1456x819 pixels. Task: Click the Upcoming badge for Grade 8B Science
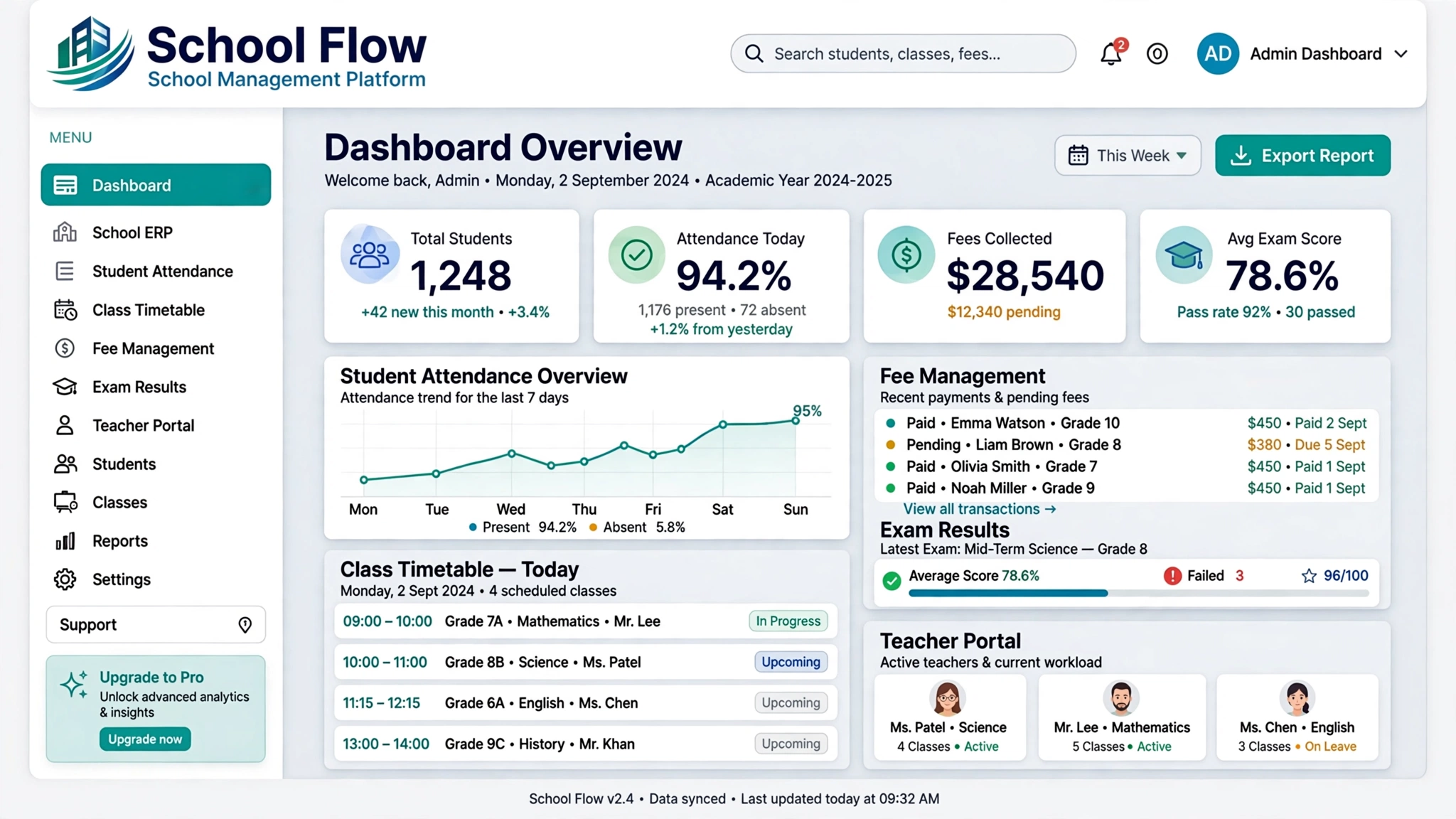pyautogui.click(x=791, y=662)
